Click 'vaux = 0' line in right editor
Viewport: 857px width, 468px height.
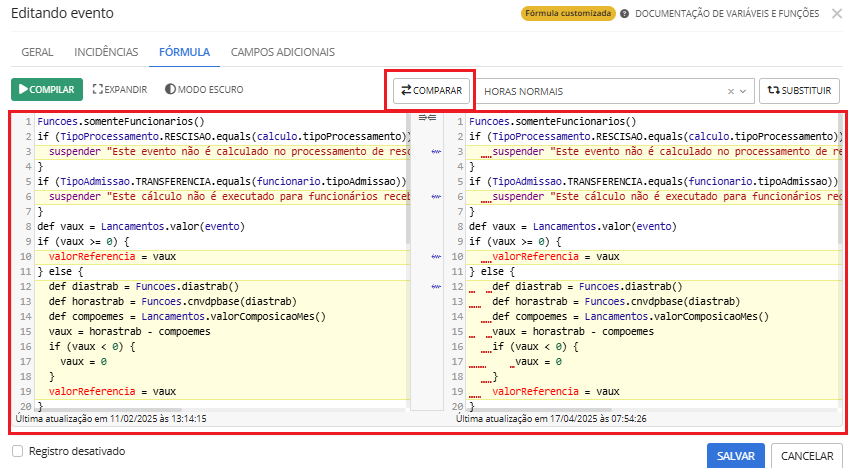point(538,361)
